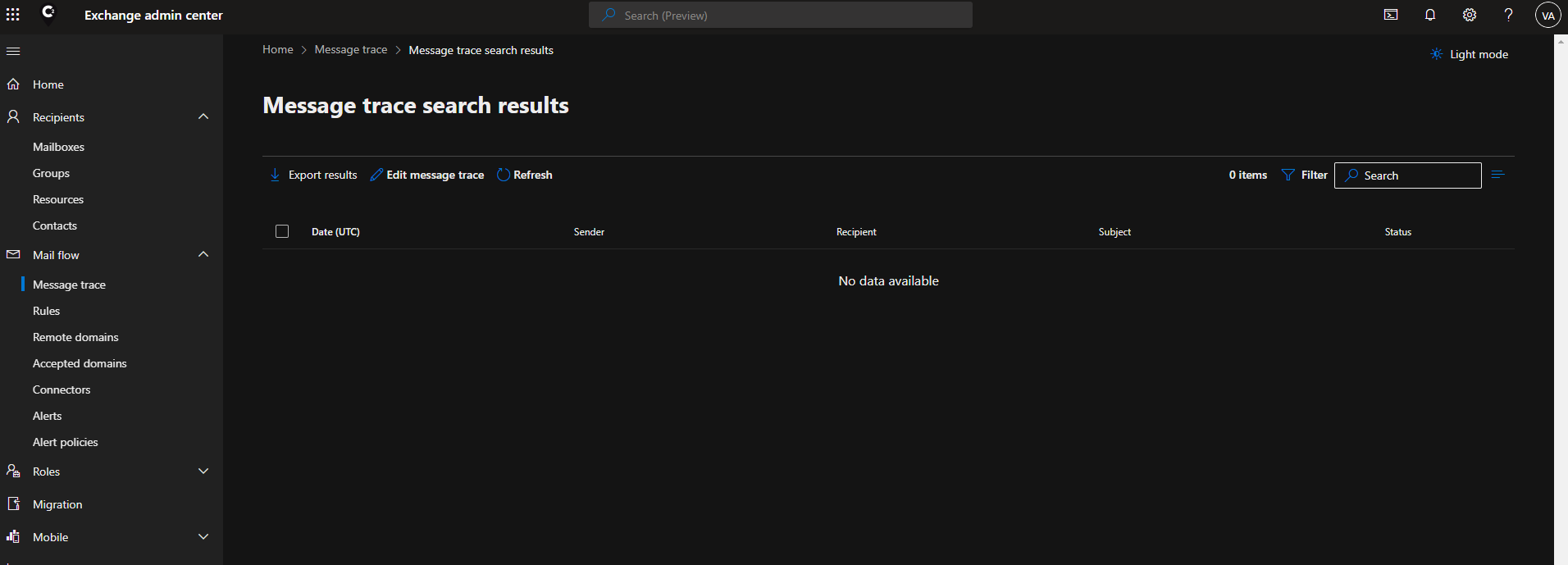Screen dimensions: 1568x565
Task: Click the Mobile icon in sidebar
Action: coord(13,537)
